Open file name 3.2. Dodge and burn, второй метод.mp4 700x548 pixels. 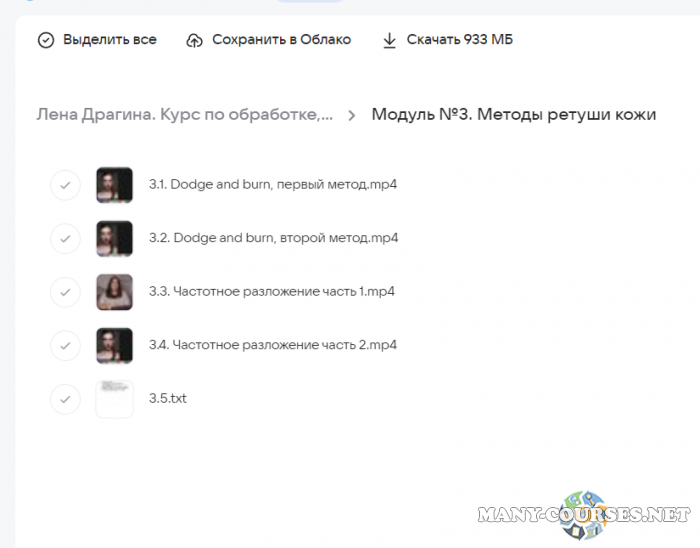(x=273, y=238)
